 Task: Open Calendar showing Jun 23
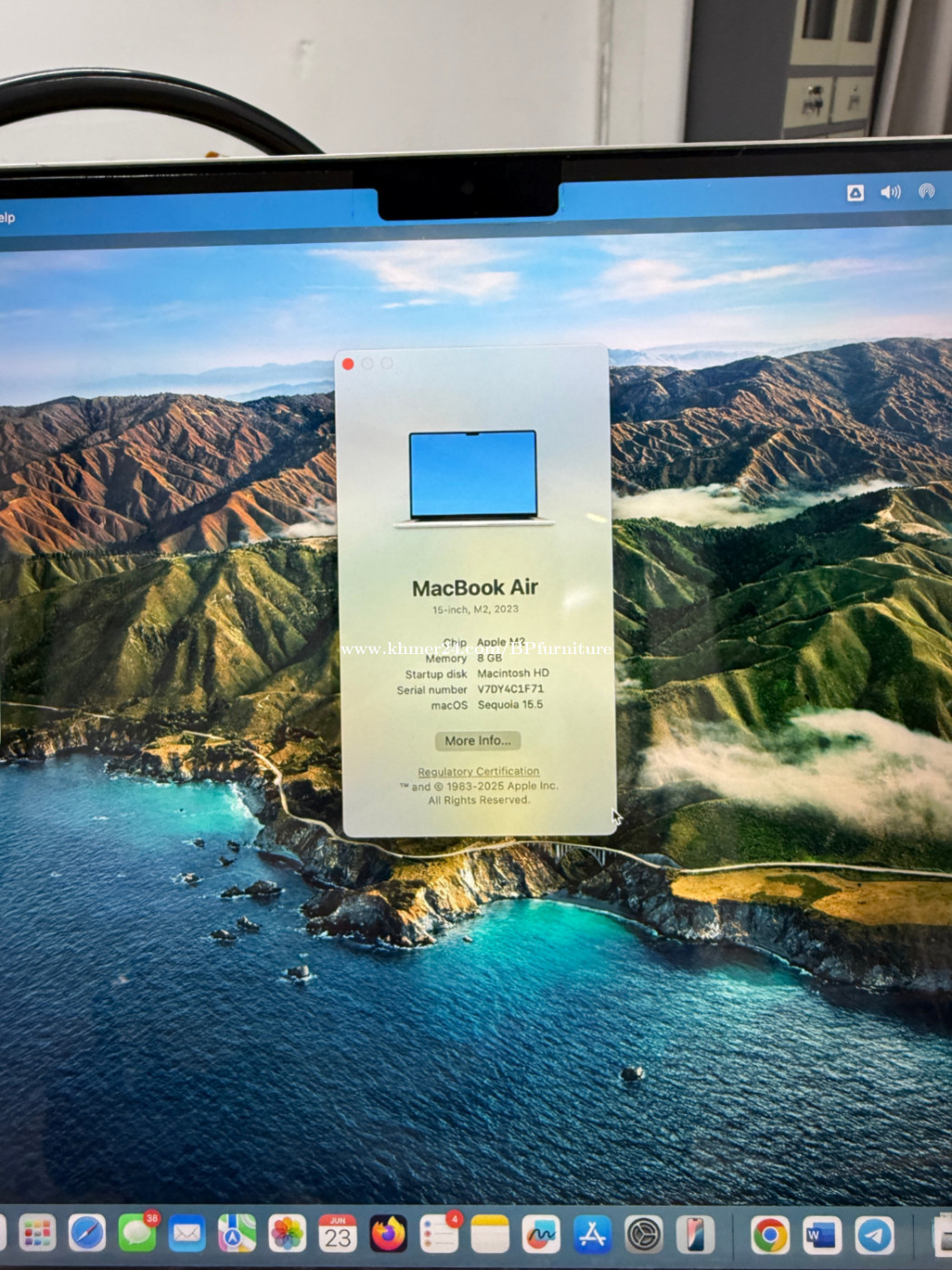[x=337, y=1235]
